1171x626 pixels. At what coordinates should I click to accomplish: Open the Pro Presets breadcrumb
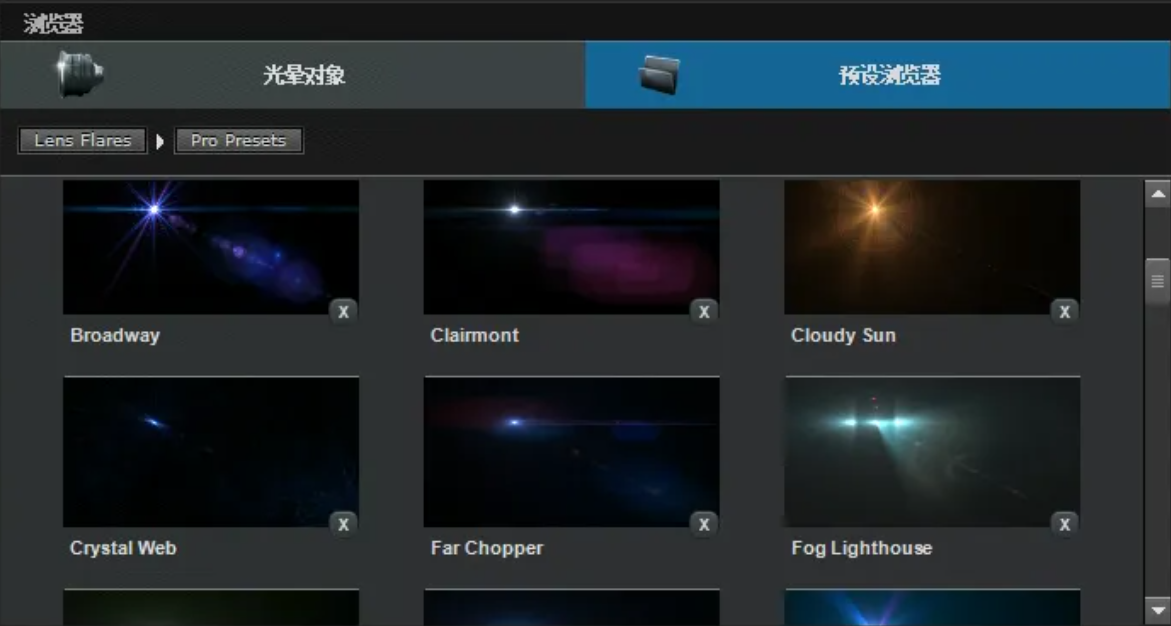coord(238,141)
